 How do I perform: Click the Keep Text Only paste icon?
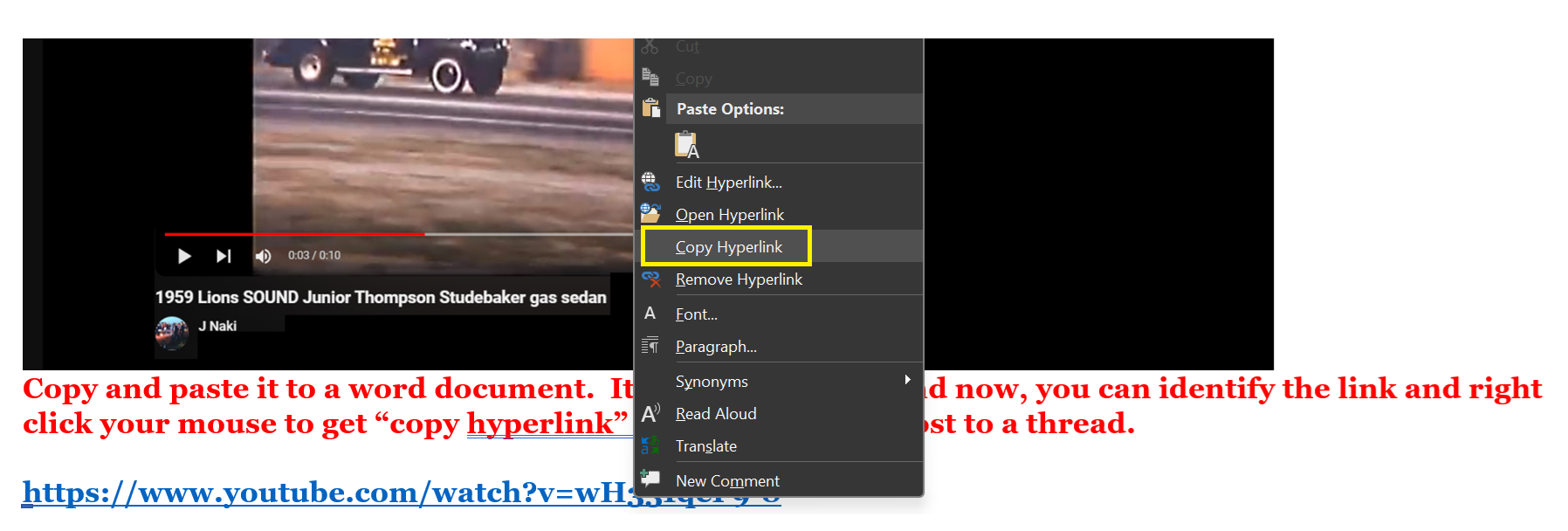[687, 145]
